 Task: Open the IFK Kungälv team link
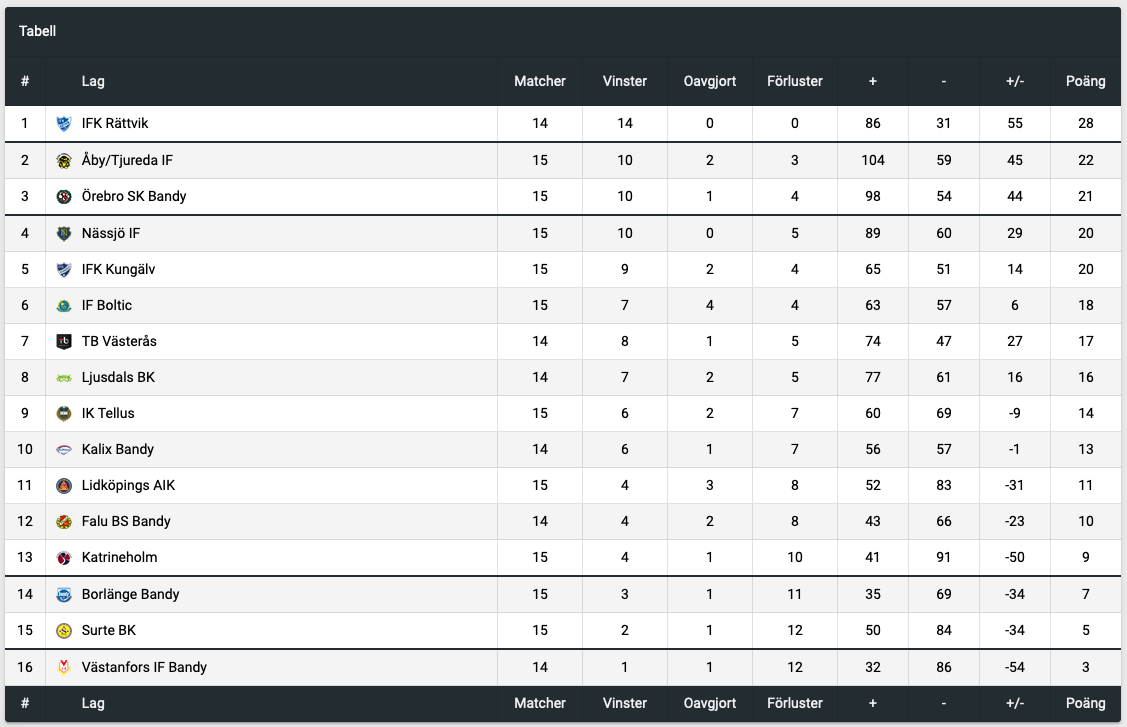click(119, 270)
